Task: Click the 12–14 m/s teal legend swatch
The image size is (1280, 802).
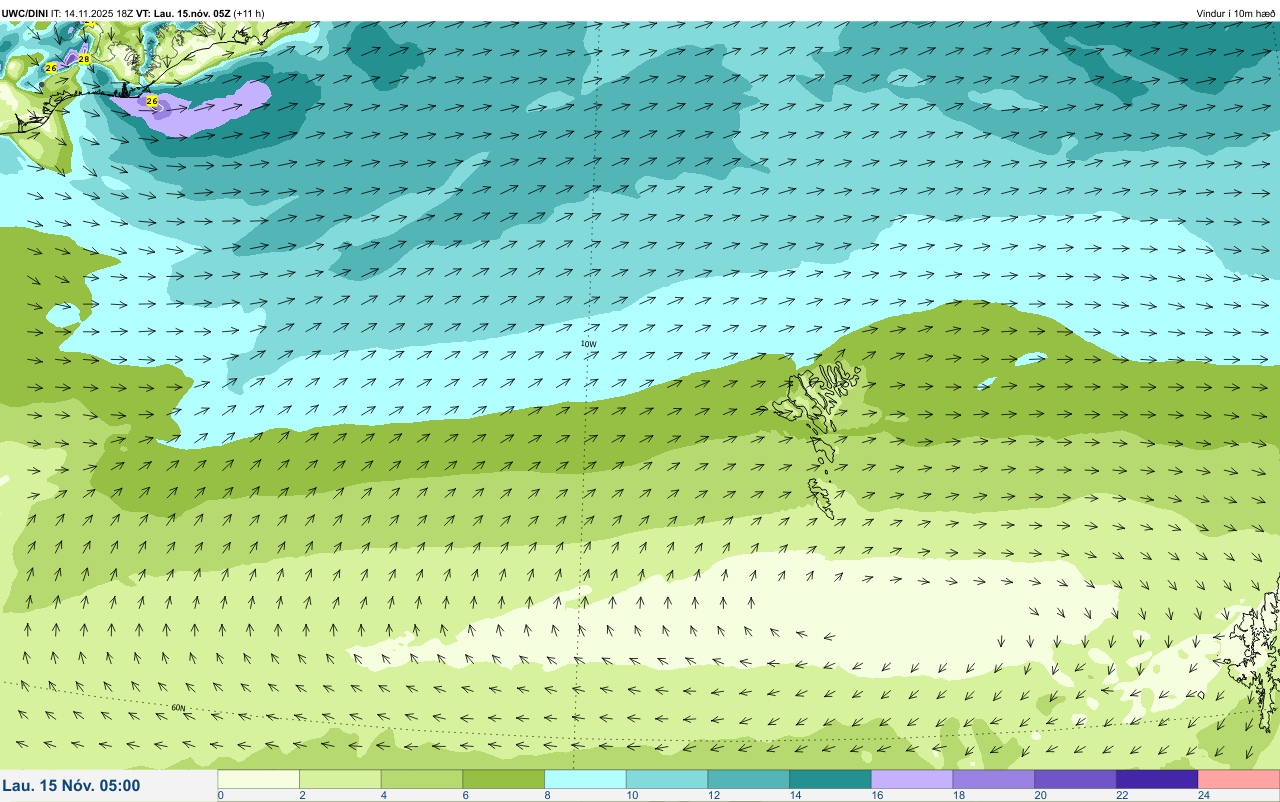Action: coord(748,779)
